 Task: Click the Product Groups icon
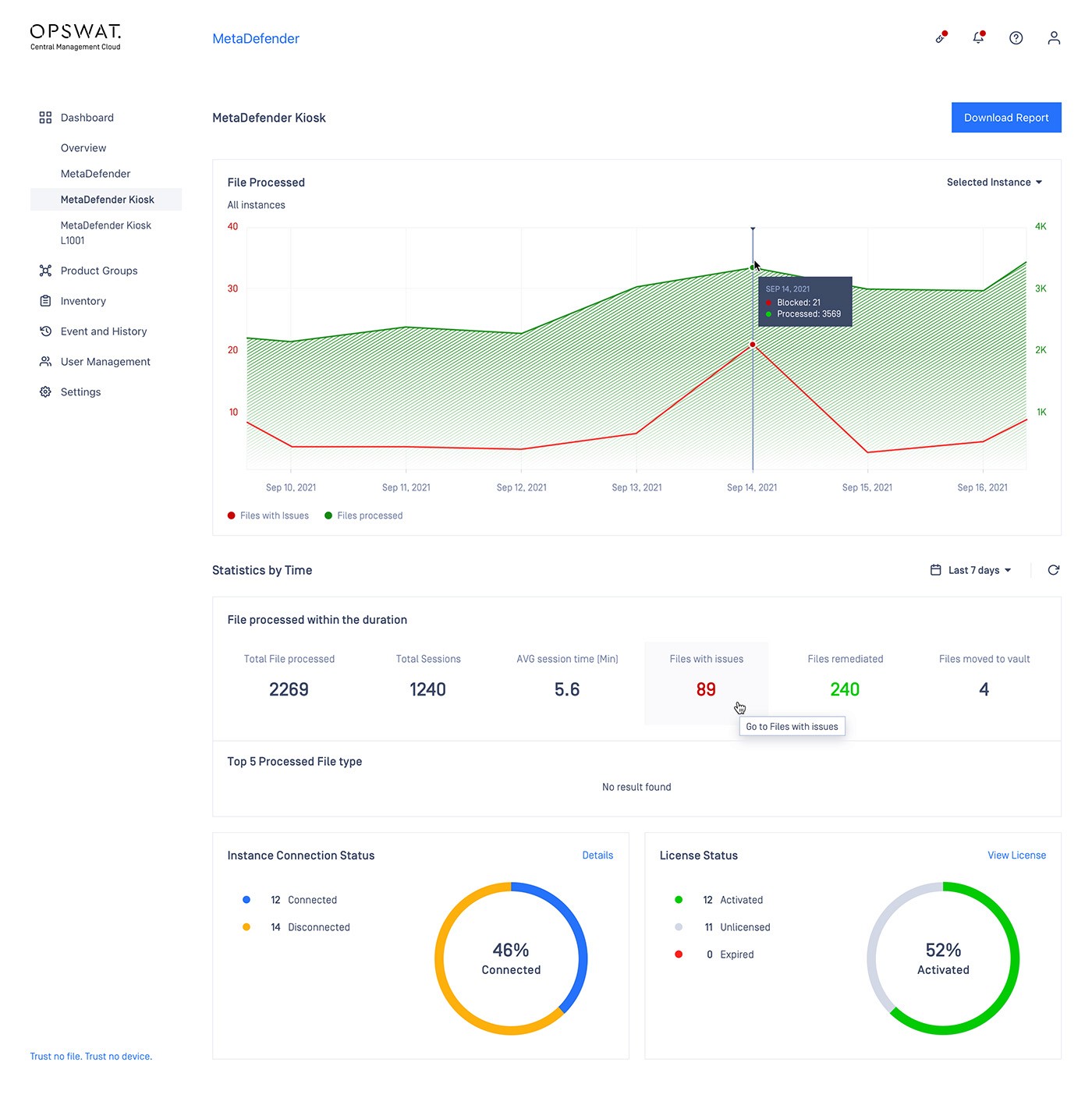(45, 271)
